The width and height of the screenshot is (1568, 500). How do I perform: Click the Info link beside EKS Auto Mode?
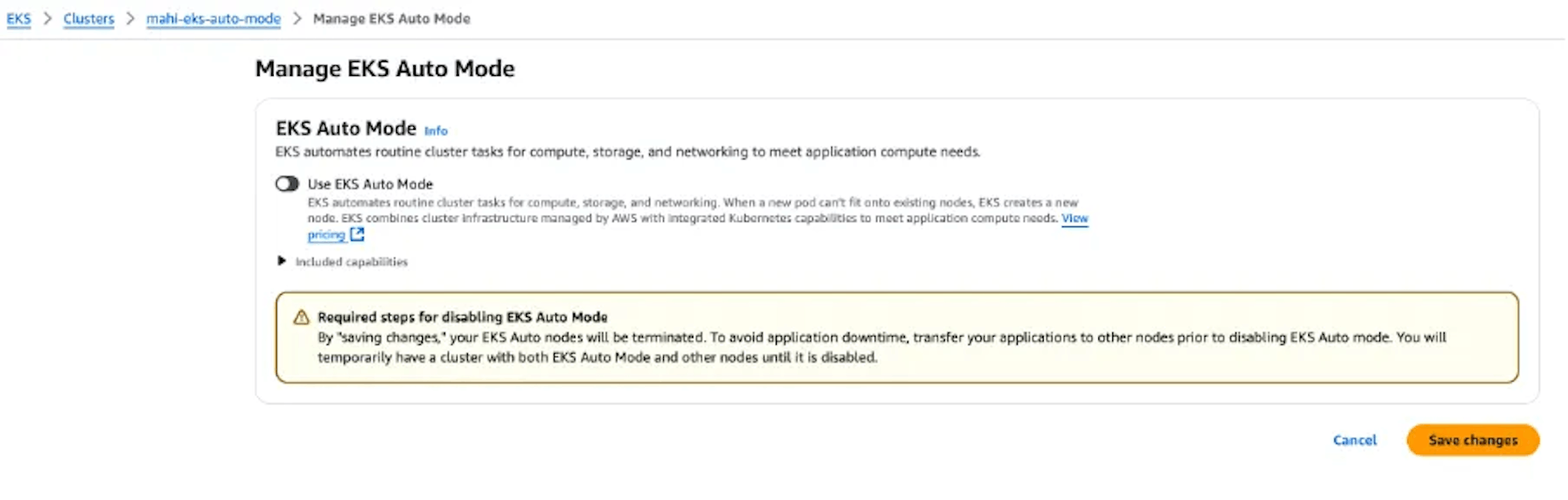(436, 131)
